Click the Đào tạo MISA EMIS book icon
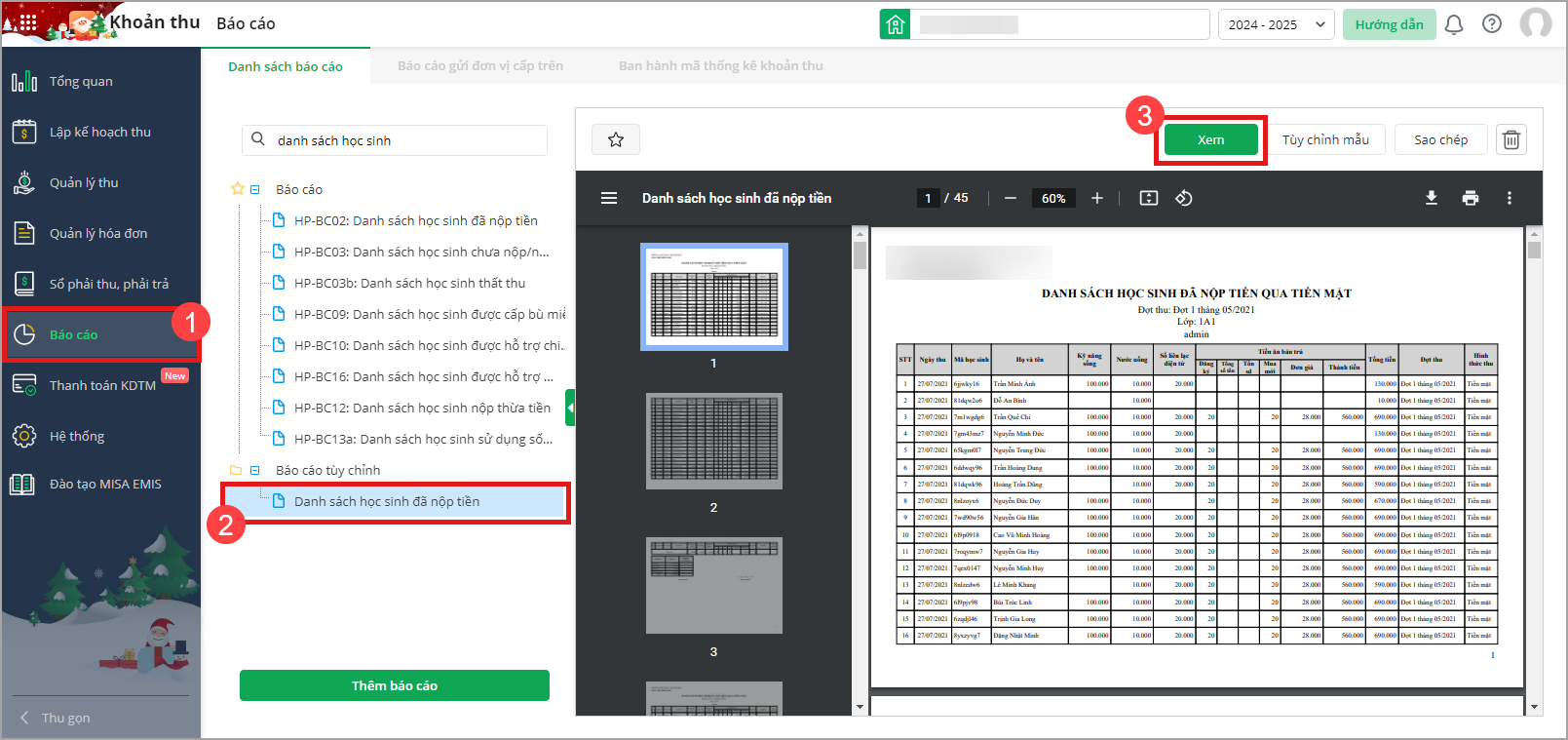 (22, 485)
